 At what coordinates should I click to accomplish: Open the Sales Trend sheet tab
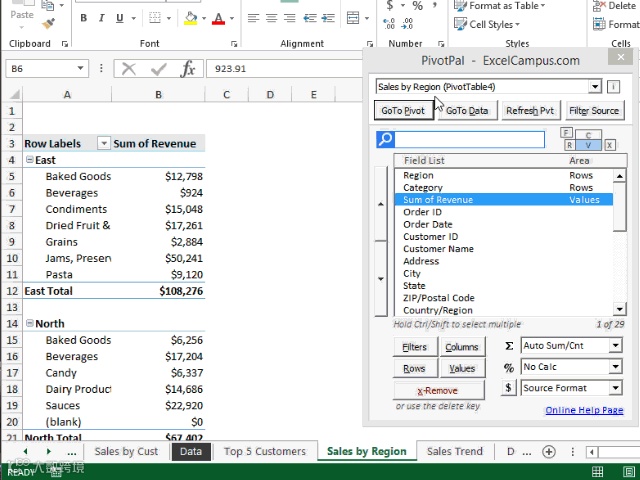(455, 451)
